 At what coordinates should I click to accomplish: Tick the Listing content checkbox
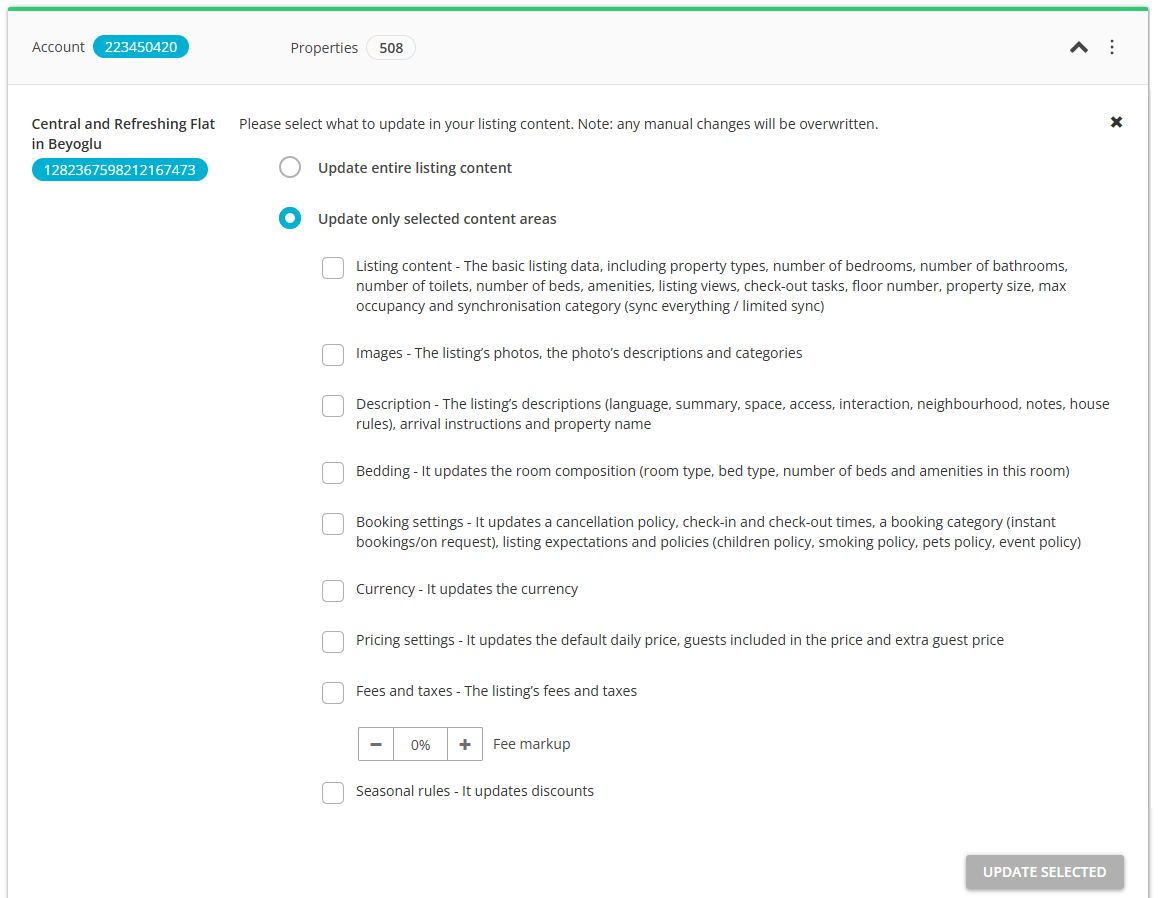(333, 268)
